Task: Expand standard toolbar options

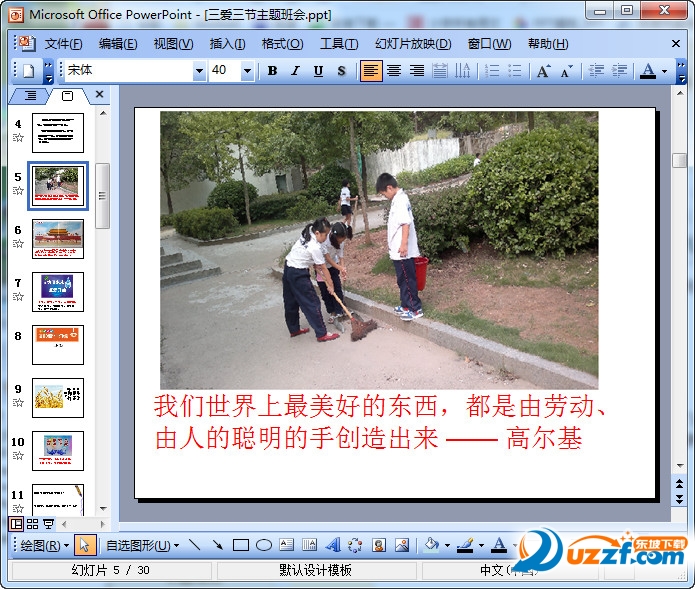Action: point(48,72)
